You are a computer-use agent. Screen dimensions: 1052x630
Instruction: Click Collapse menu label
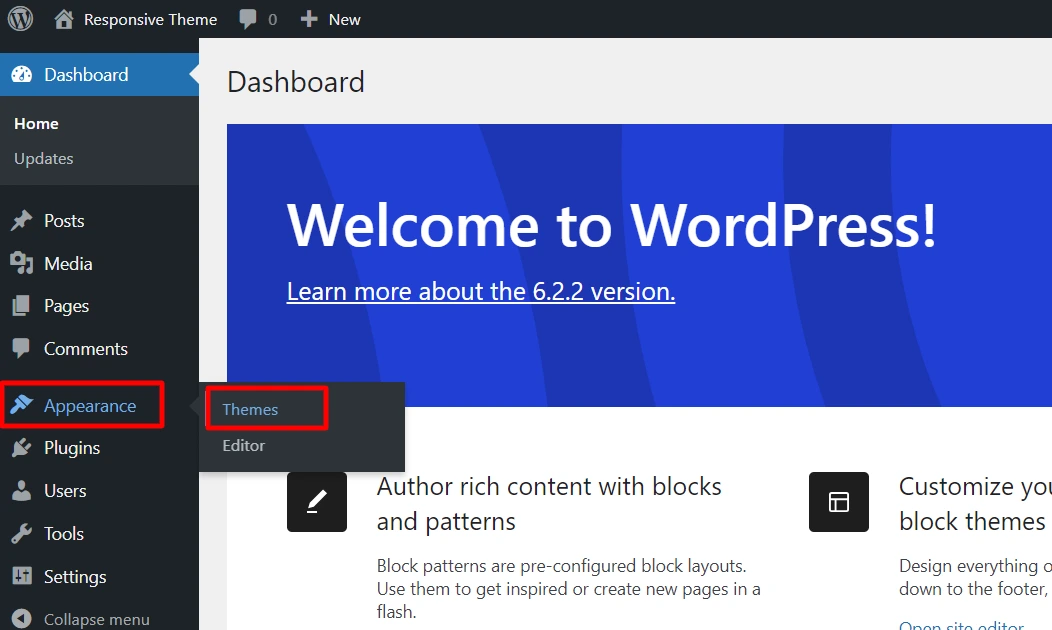coord(97,619)
